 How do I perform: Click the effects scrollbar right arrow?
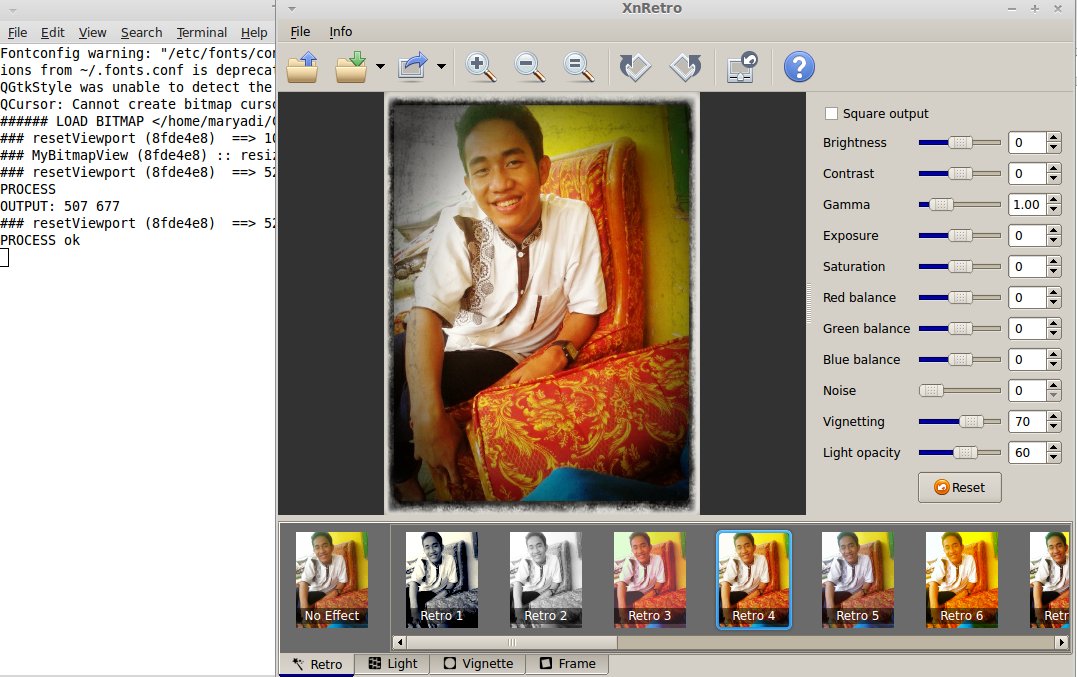pyautogui.click(x=1062, y=643)
